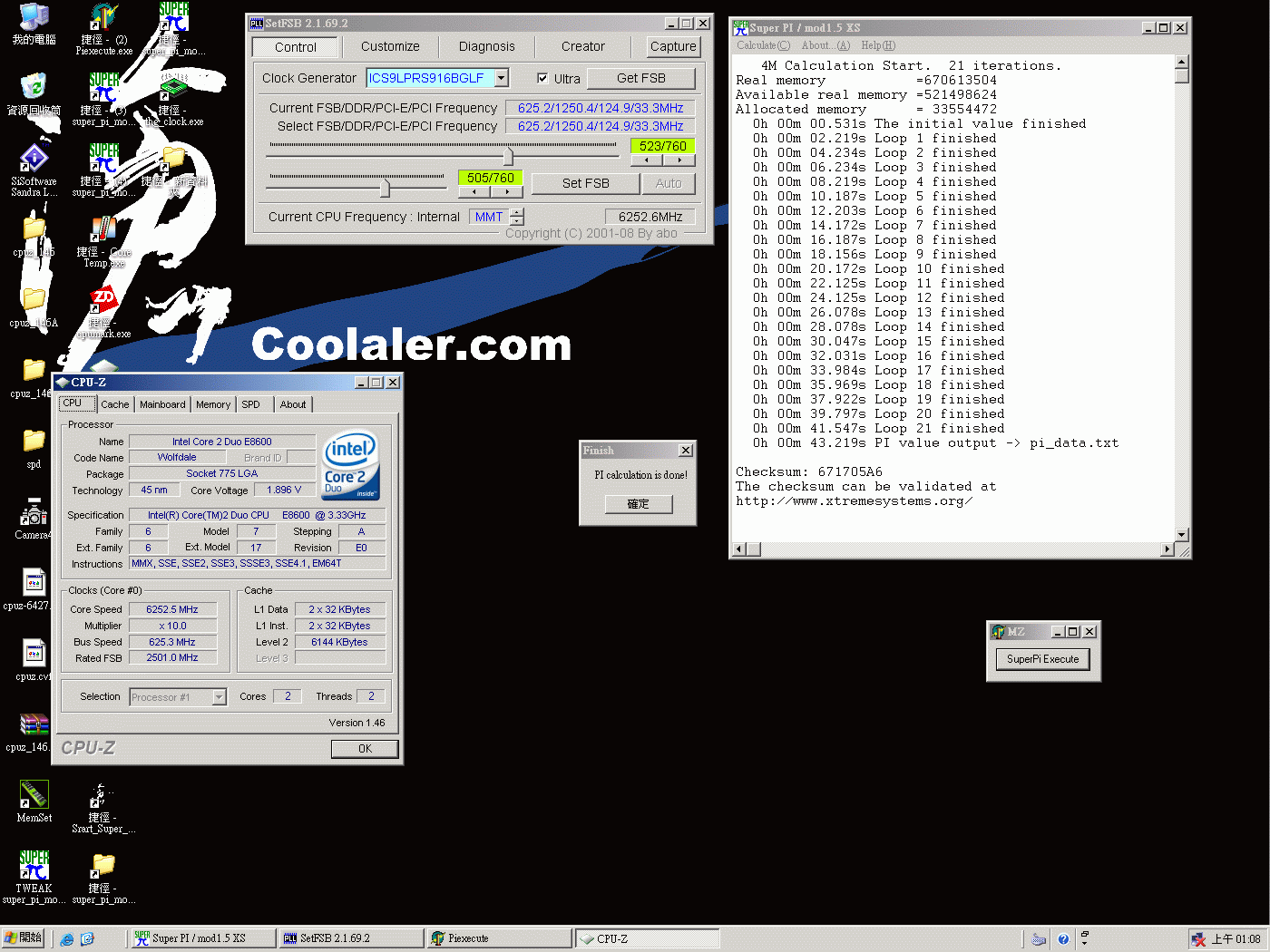Open the 我的電腦 My Computer desktop icon

[x=34, y=24]
